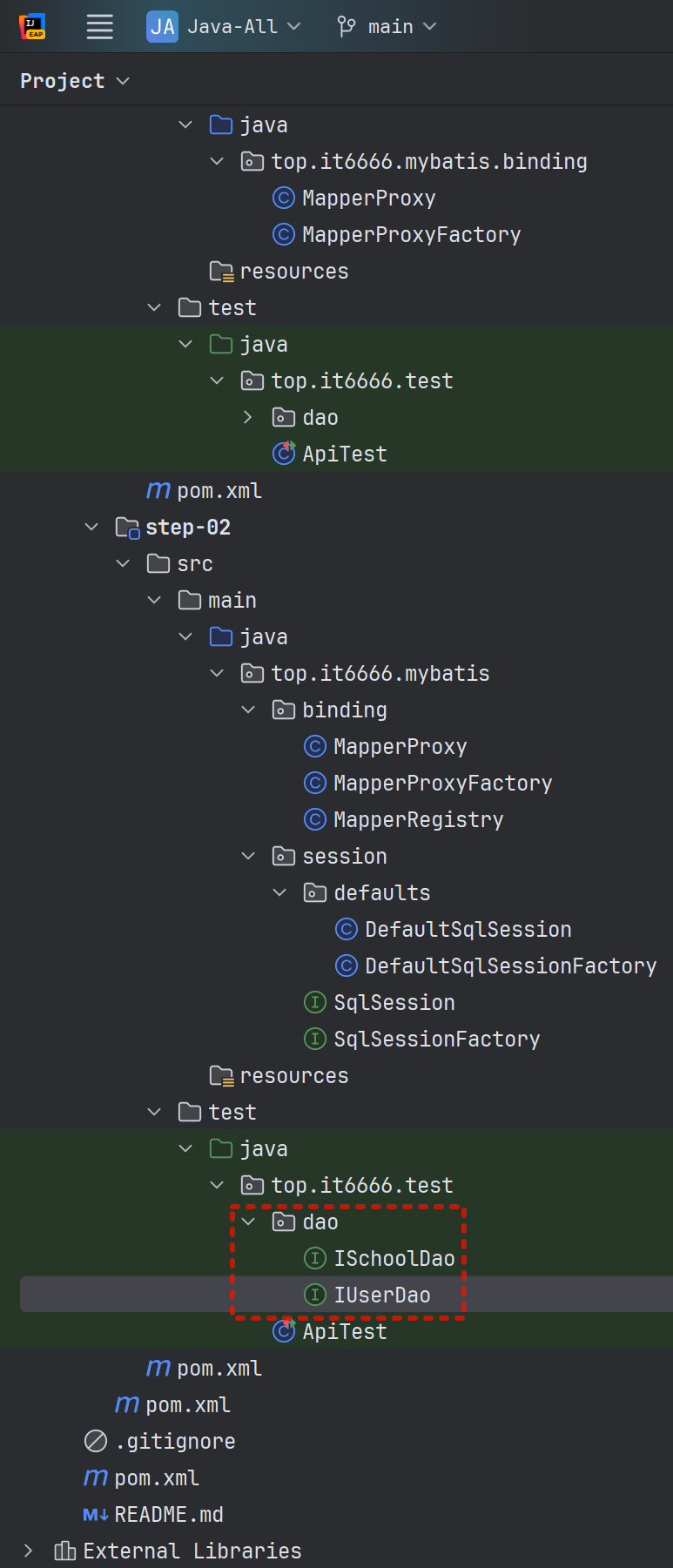673x1568 pixels.
Task: Click the JA project badge icon
Action: pyautogui.click(x=162, y=27)
